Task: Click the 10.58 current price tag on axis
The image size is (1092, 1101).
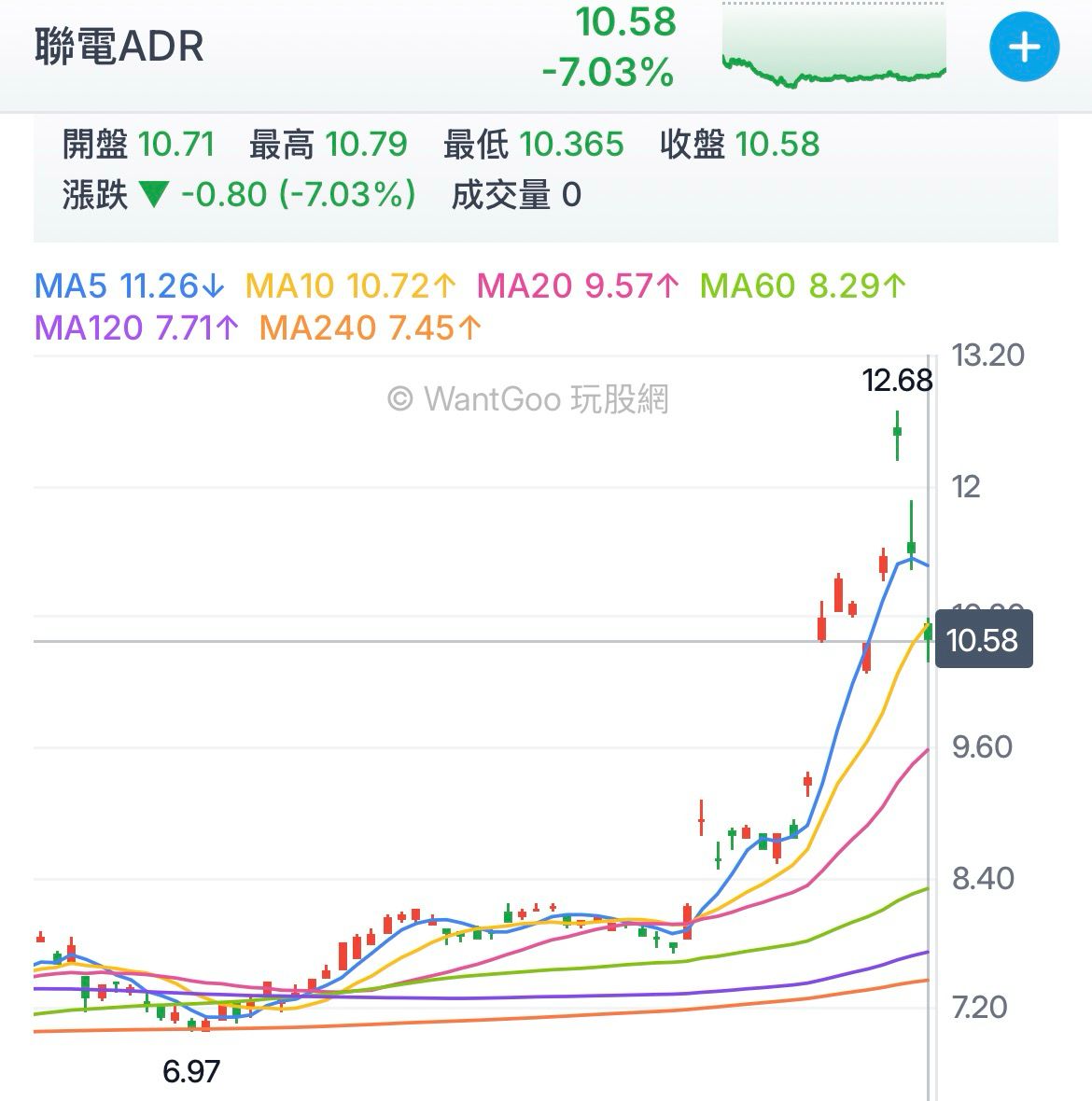Action: tap(982, 640)
